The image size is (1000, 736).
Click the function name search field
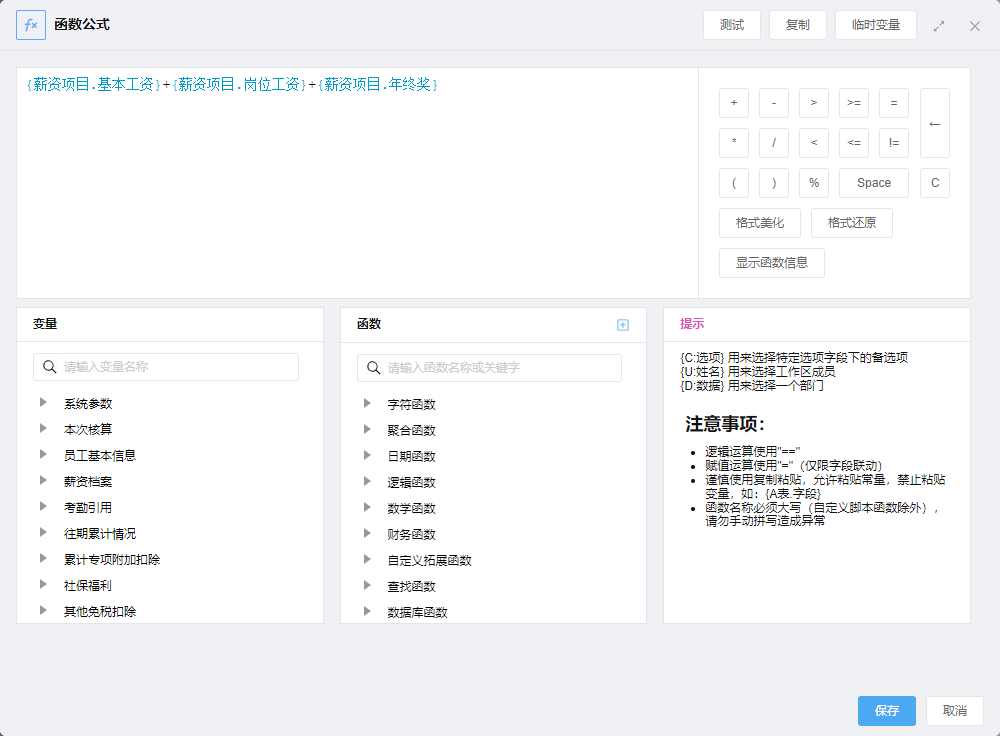click(489, 368)
